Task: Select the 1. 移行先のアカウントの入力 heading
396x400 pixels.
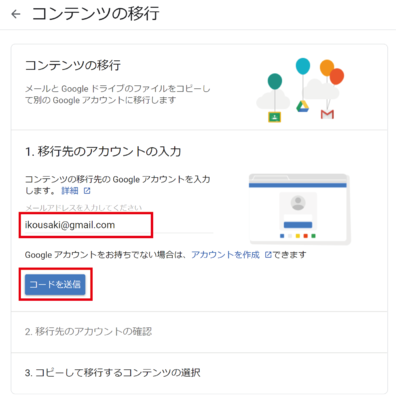Action: pos(103,152)
